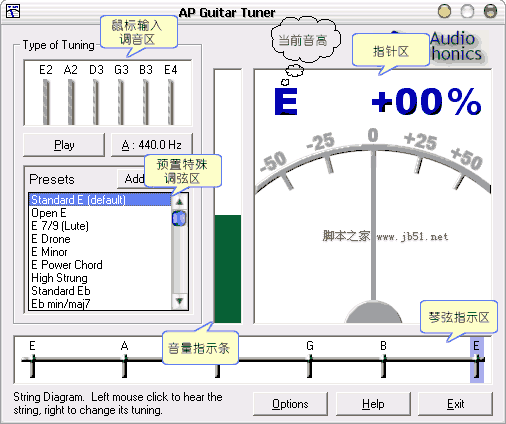
Task: Select the Standard E (default) preset
Action: click(x=100, y=200)
